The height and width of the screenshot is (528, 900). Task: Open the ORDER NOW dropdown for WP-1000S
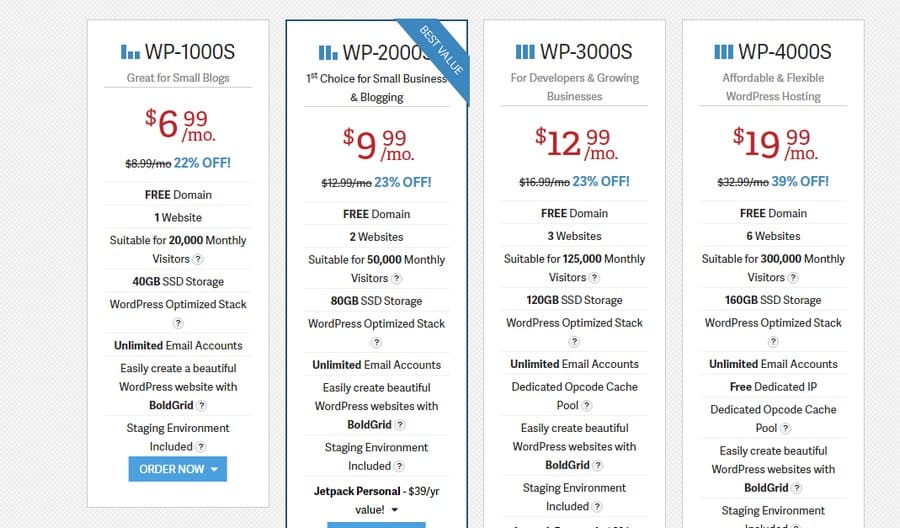tap(178, 469)
